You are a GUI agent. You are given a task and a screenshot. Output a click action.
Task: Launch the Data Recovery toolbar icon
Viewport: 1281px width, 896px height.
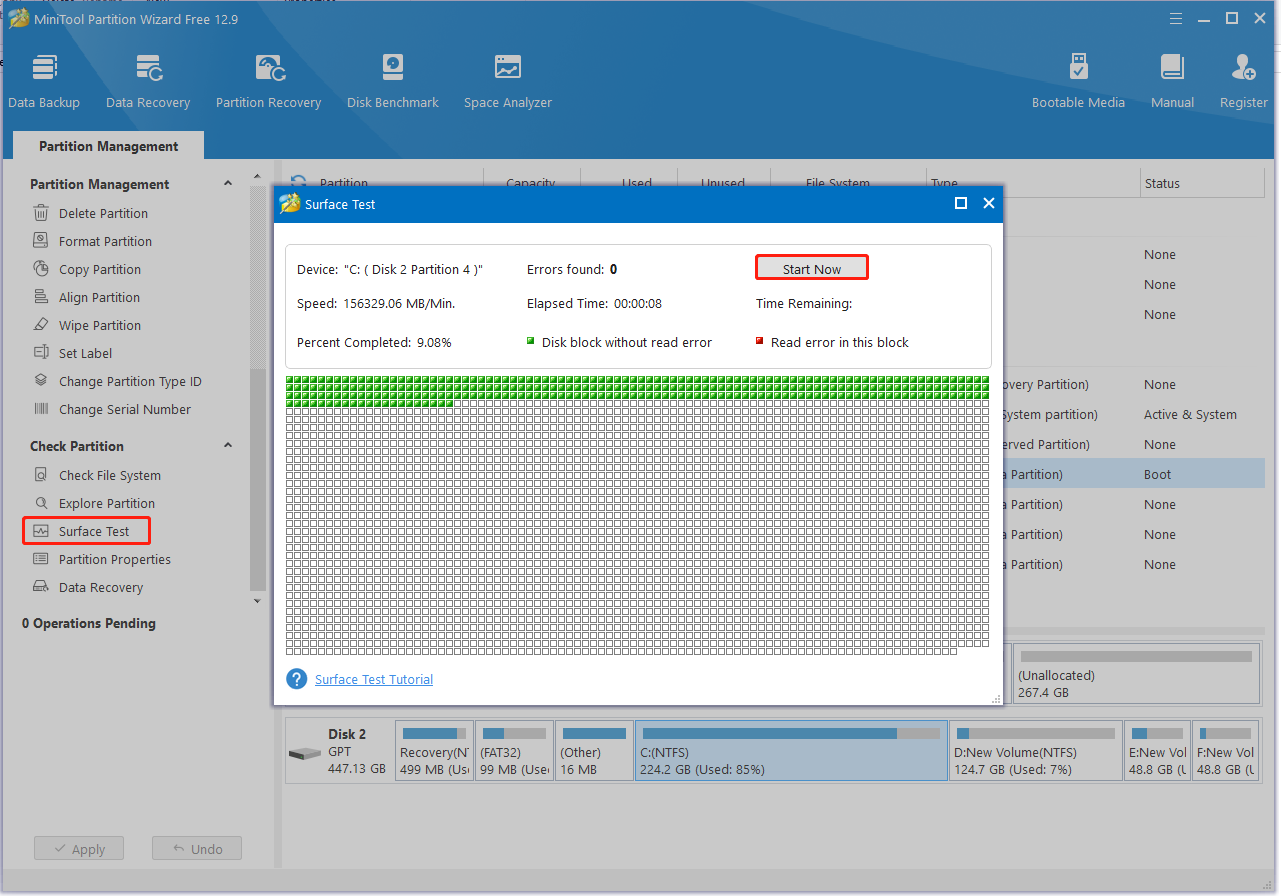tap(148, 81)
